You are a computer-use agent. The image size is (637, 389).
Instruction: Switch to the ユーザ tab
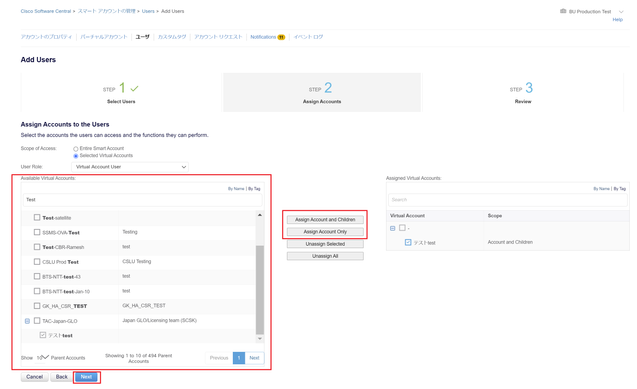(142, 37)
